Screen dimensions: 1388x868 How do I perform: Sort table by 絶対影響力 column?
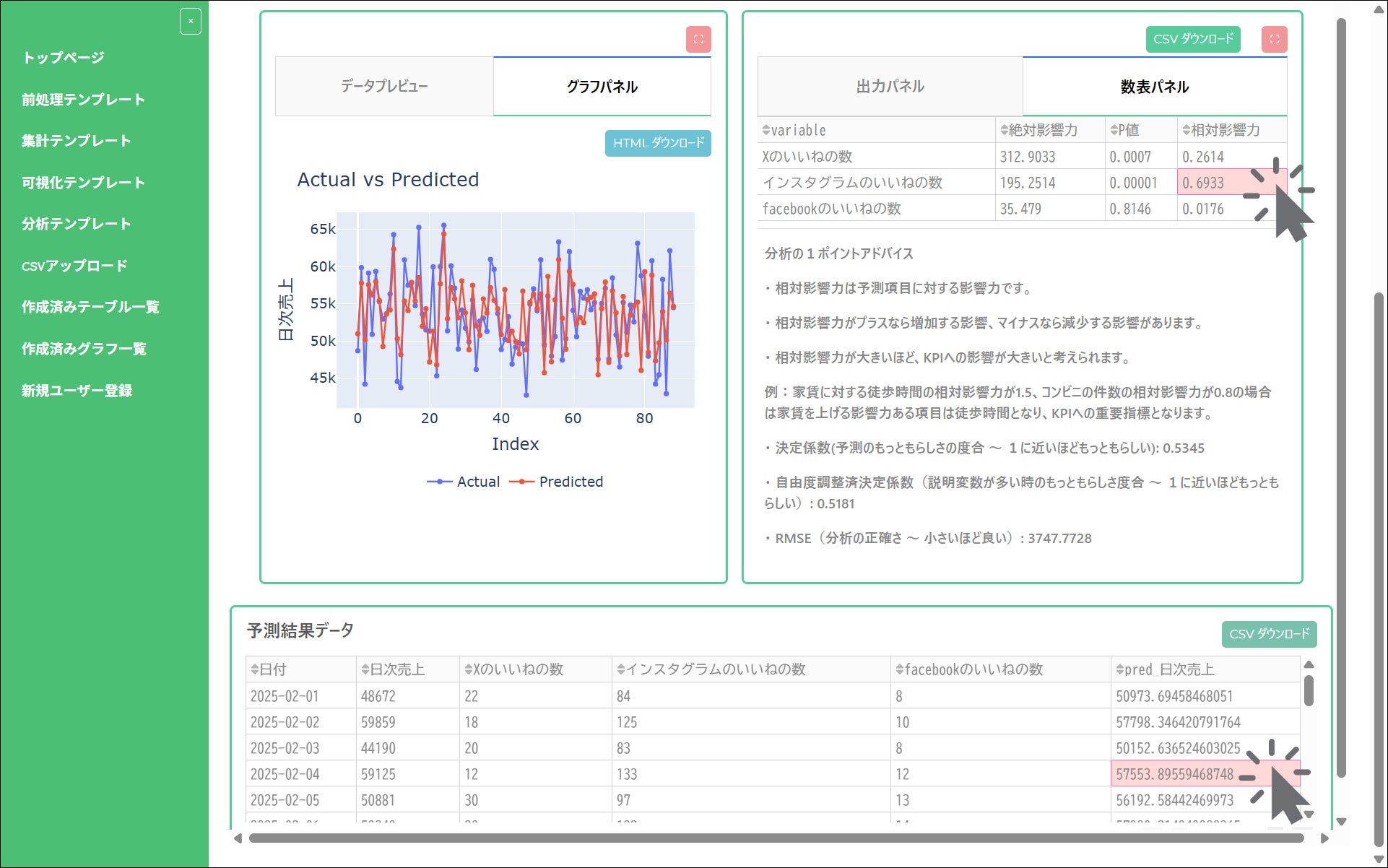[x=1004, y=131]
